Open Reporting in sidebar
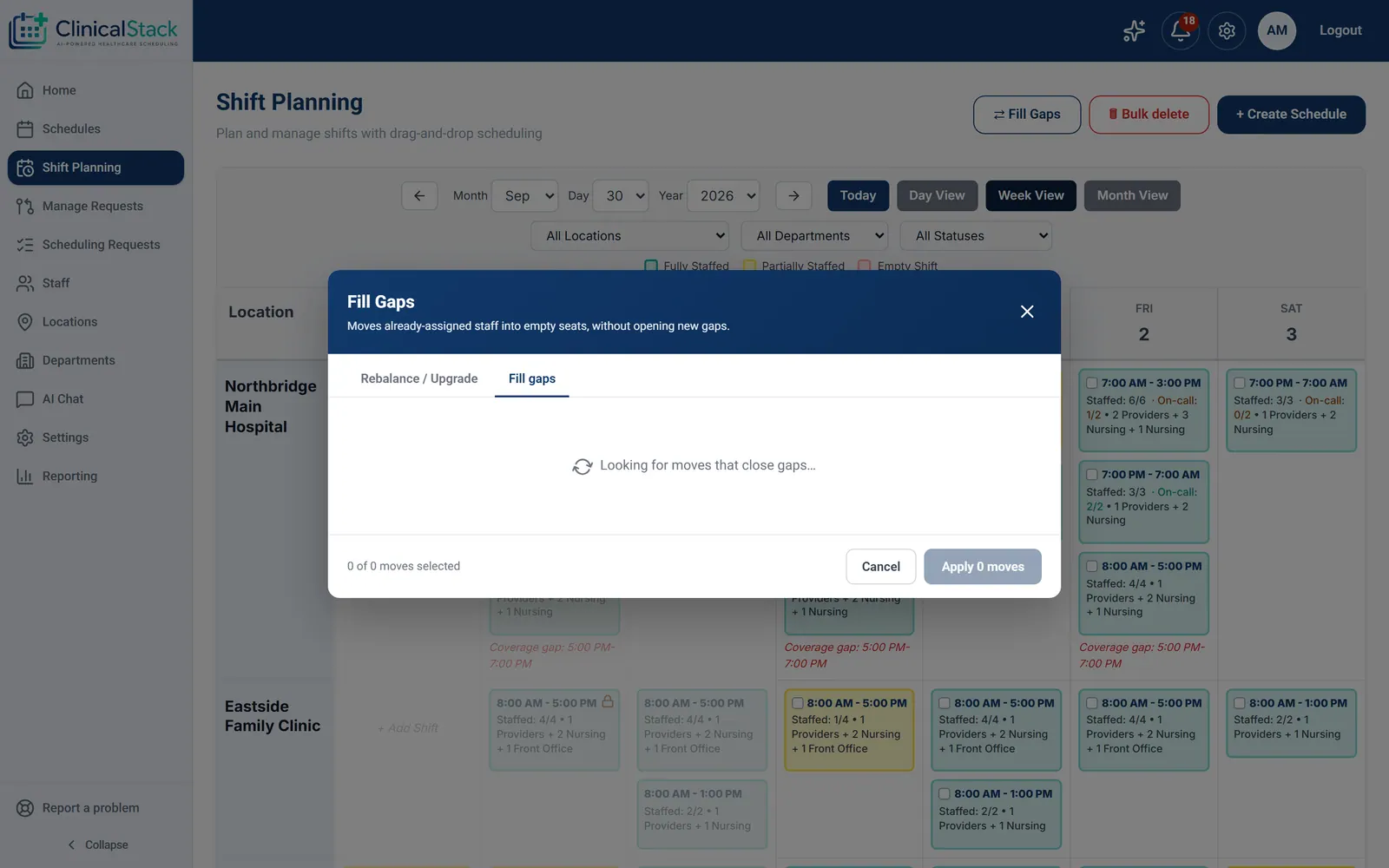 click(95, 476)
